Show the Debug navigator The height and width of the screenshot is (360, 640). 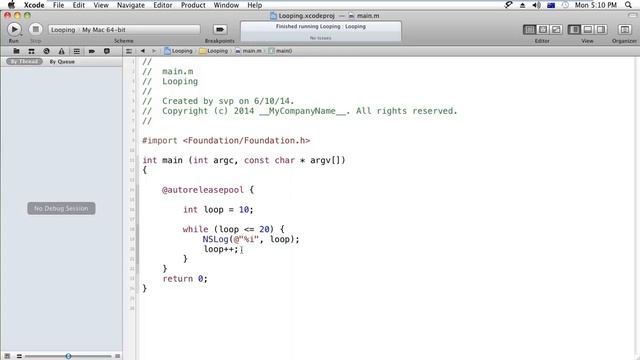pyautogui.click(x=76, y=51)
